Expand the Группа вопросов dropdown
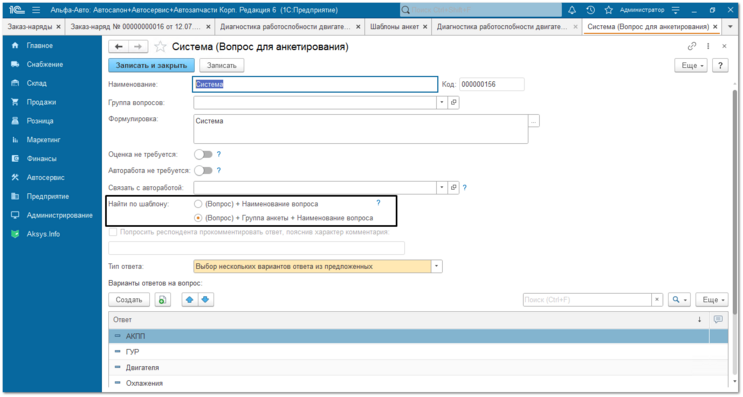The height and width of the screenshot is (397, 743). (442, 102)
